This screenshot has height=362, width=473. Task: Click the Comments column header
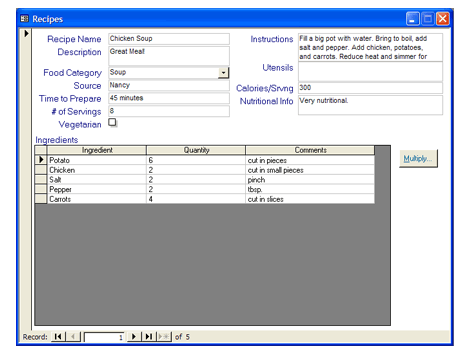click(x=310, y=150)
